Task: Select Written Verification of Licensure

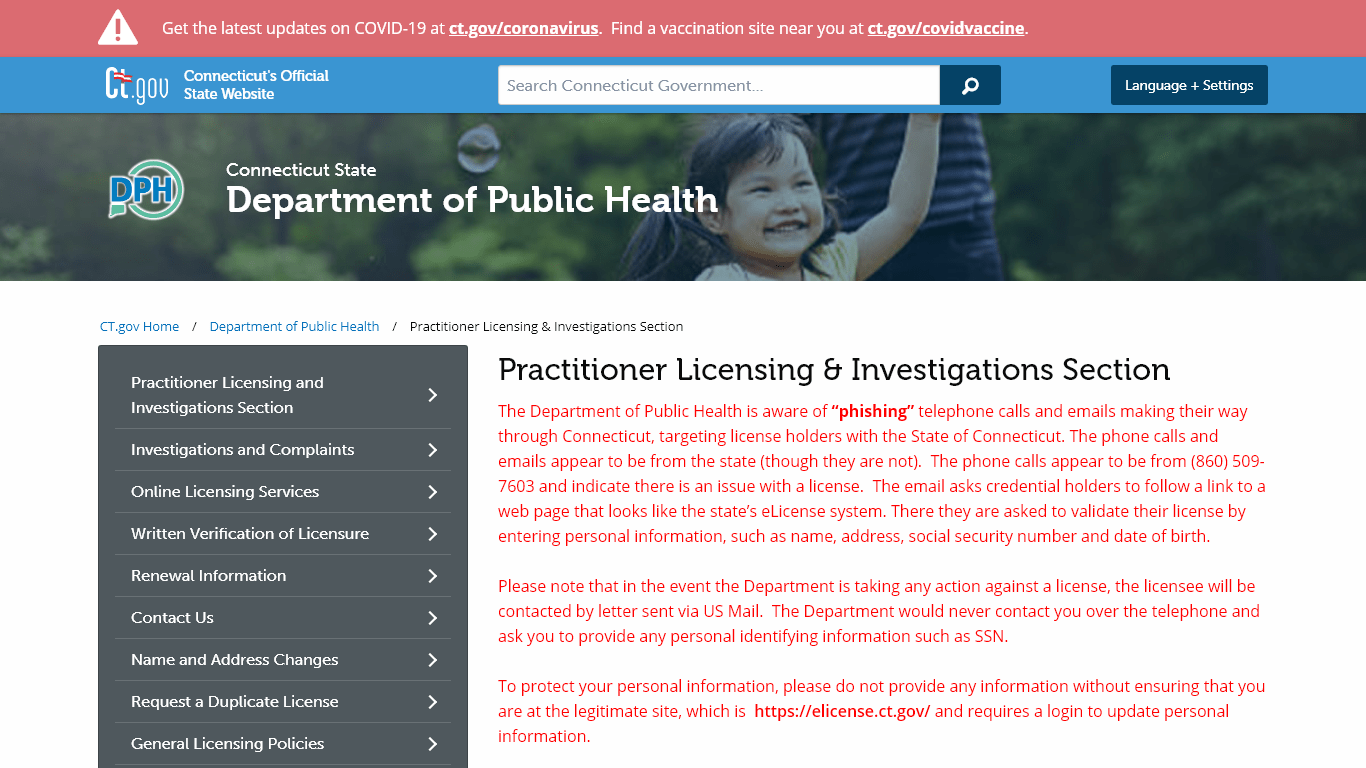Action: pos(250,533)
